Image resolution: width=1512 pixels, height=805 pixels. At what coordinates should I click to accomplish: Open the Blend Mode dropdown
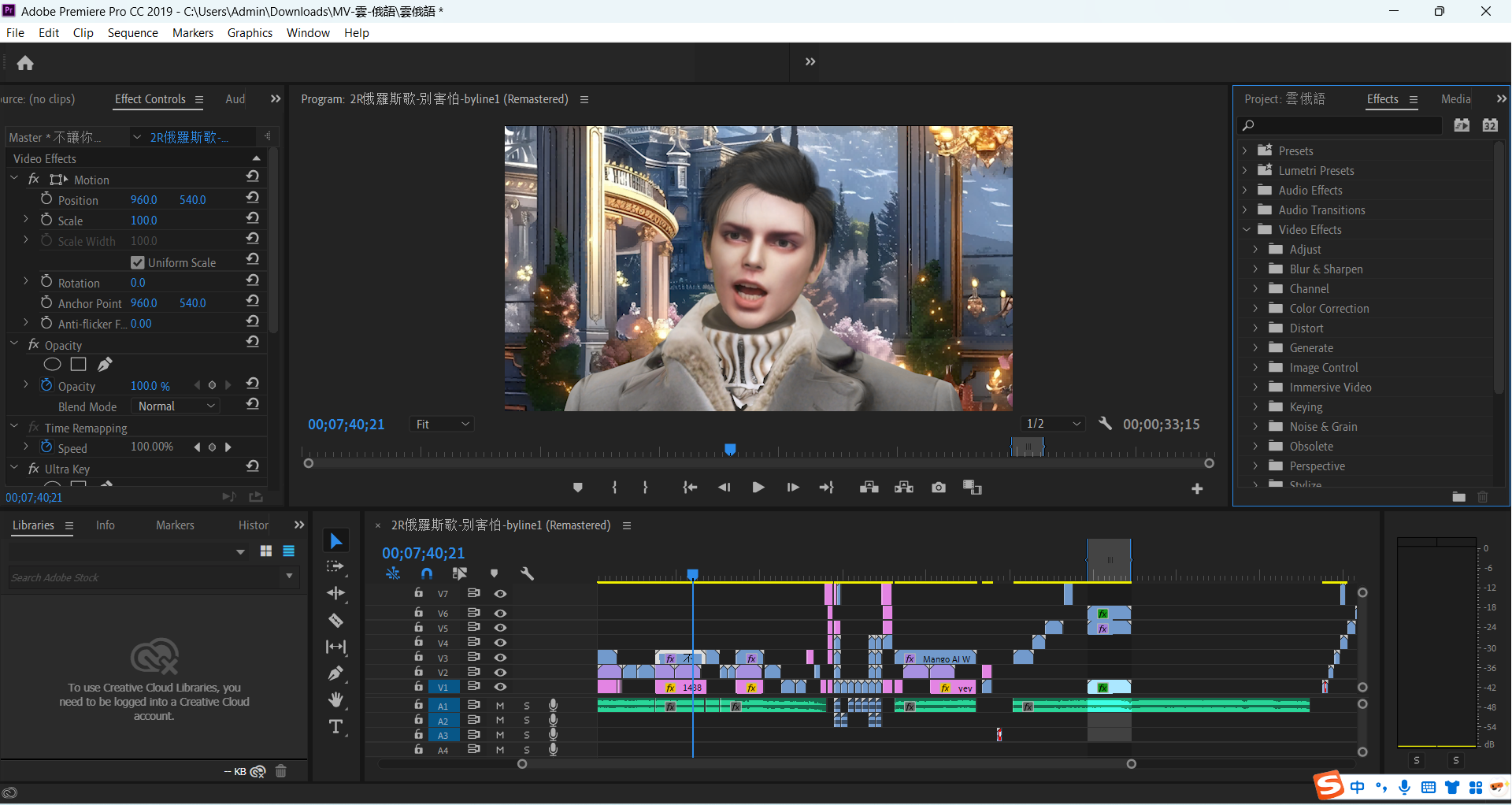click(x=176, y=406)
